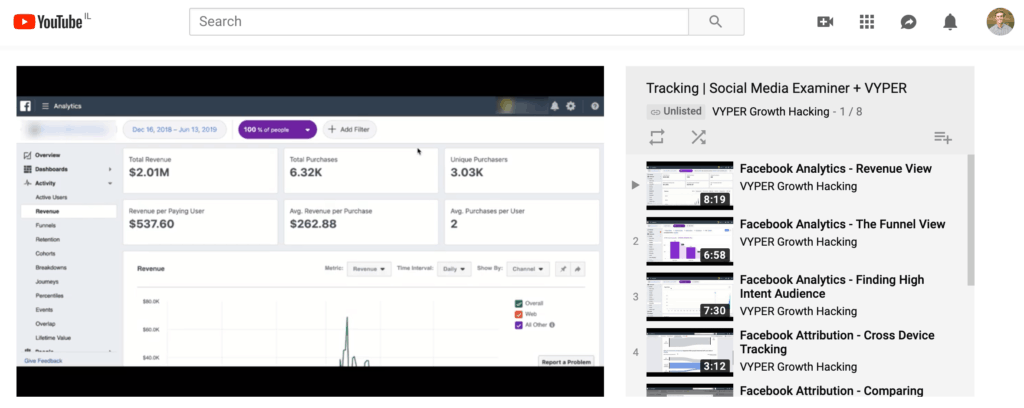Screen dimensions: 1024x408
Task: Select Funnels in the sidebar
Action: point(45,225)
